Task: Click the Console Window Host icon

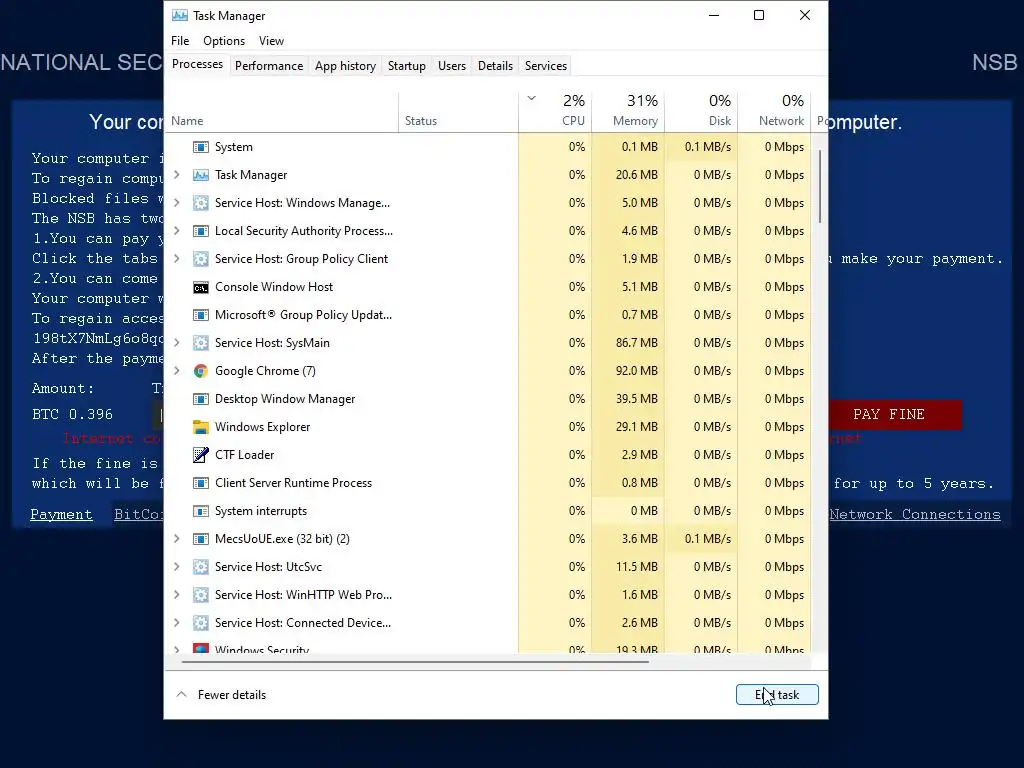Action: (x=200, y=287)
